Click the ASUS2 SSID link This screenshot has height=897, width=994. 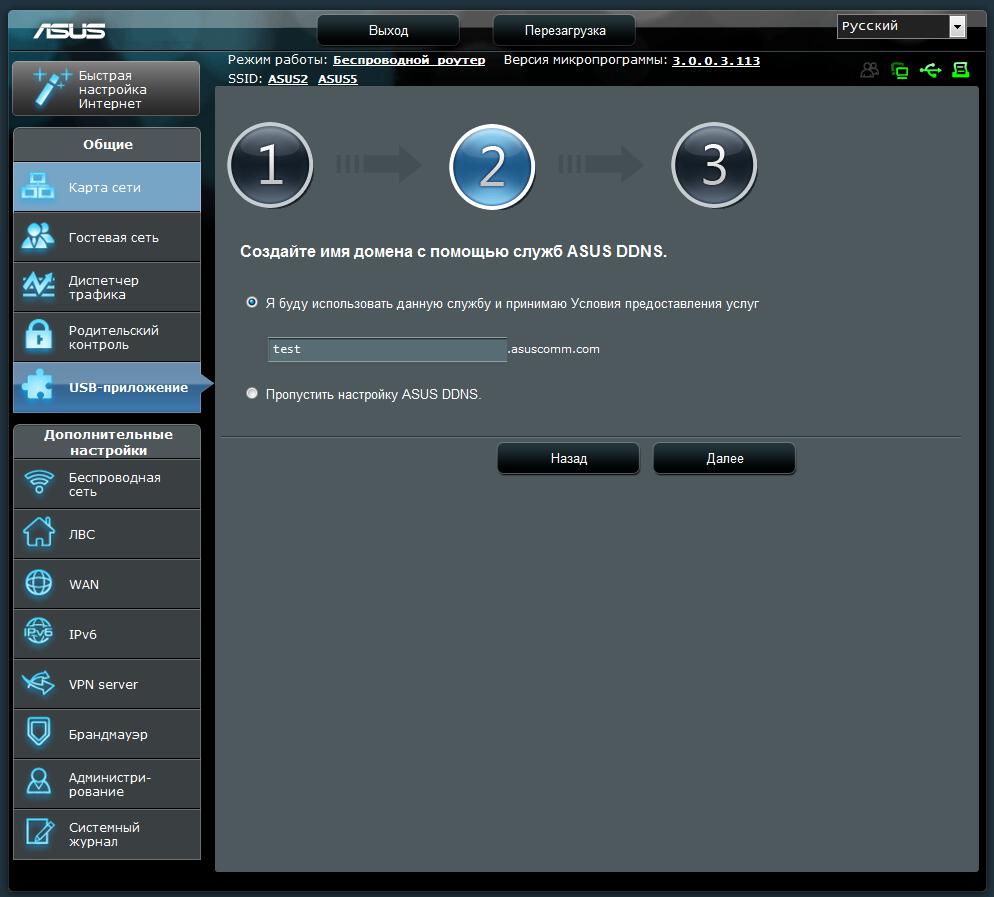point(288,79)
